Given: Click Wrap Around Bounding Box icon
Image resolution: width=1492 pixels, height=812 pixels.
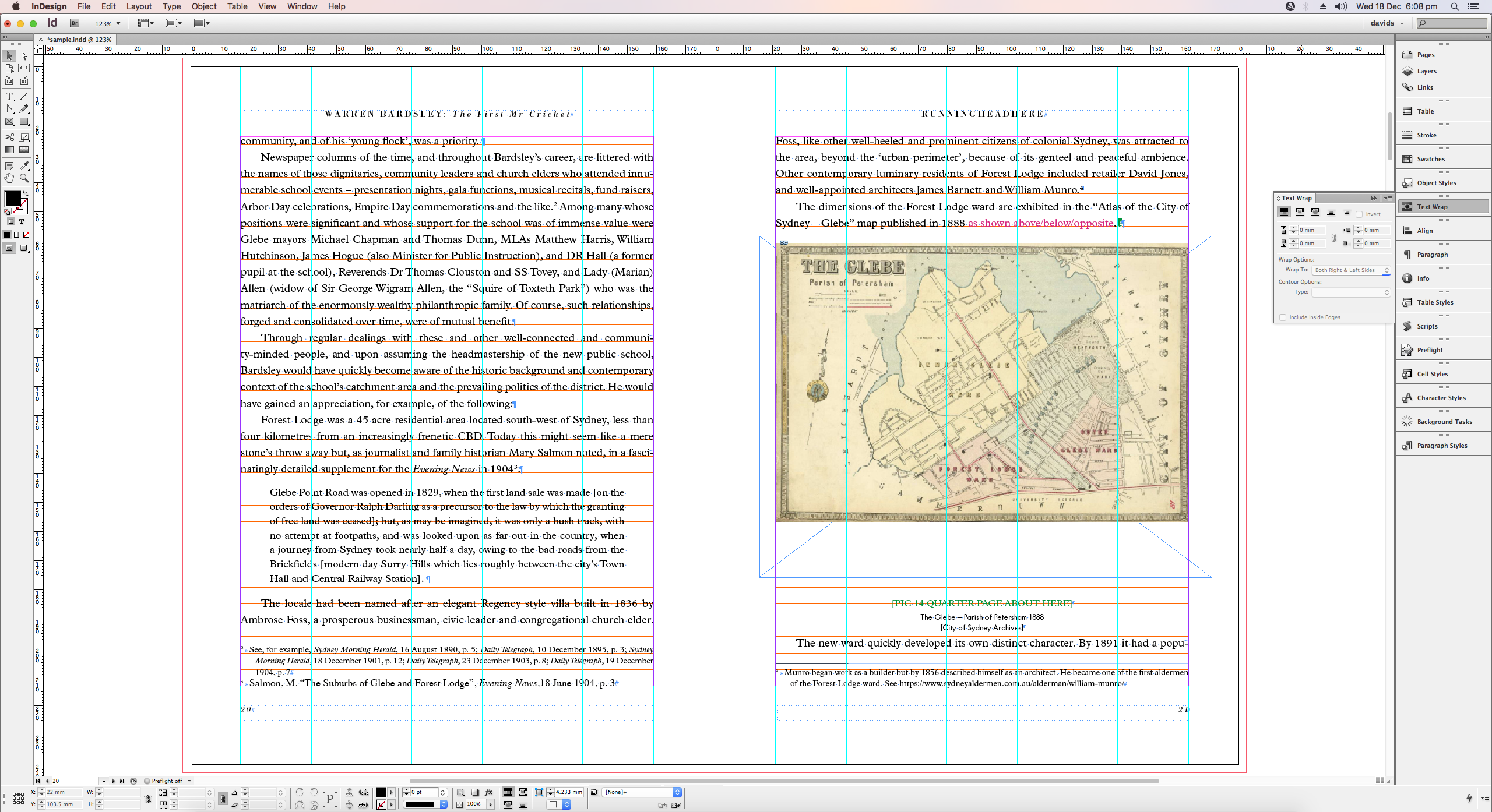Looking at the screenshot, I should [x=1300, y=213].
